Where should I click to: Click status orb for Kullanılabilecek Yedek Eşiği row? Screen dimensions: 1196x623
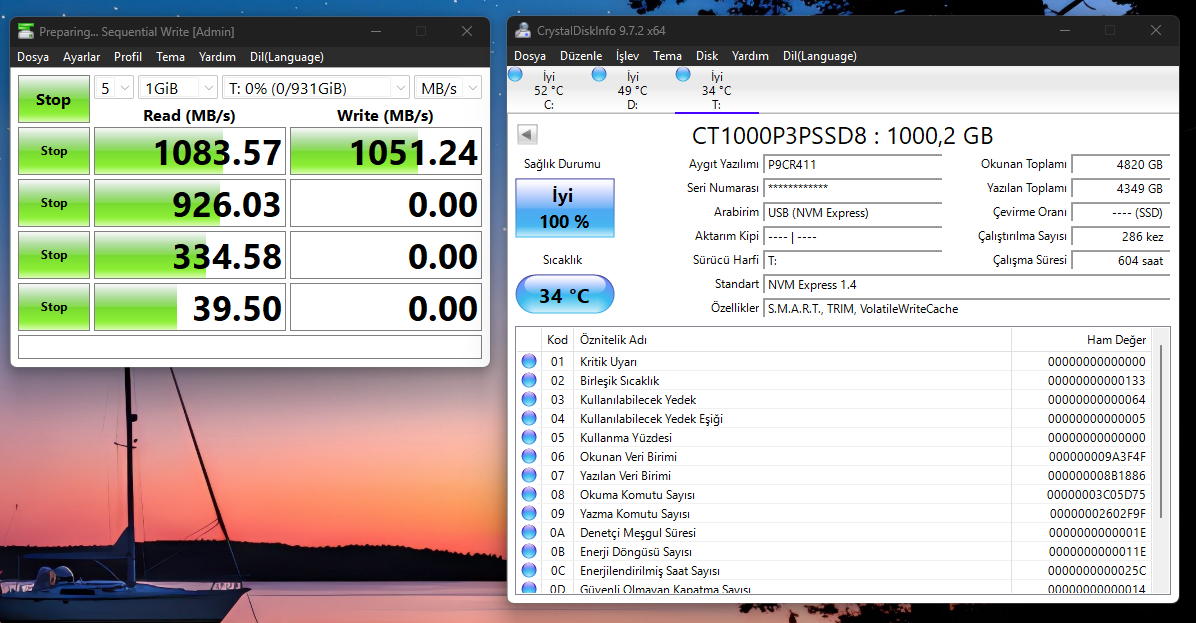pyautogui.click(x=529, y=418)
